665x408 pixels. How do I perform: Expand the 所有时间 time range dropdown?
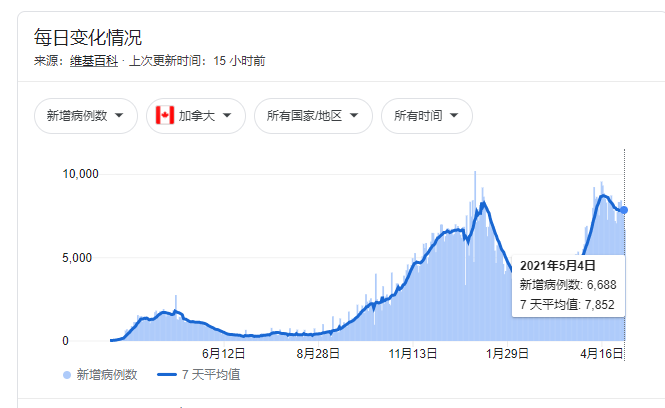426,116
